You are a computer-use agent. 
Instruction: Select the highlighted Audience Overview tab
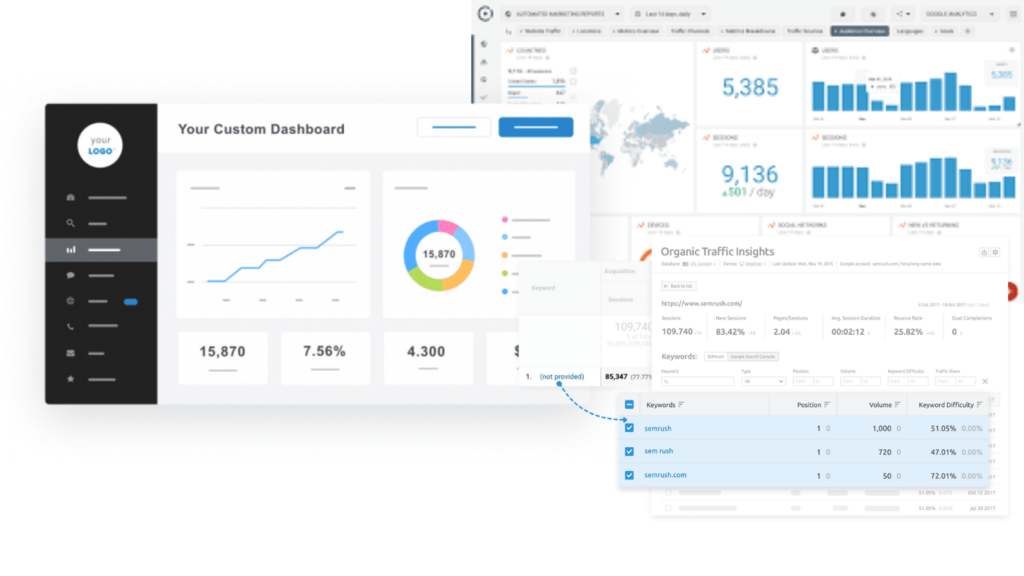(x=859, y=31)
